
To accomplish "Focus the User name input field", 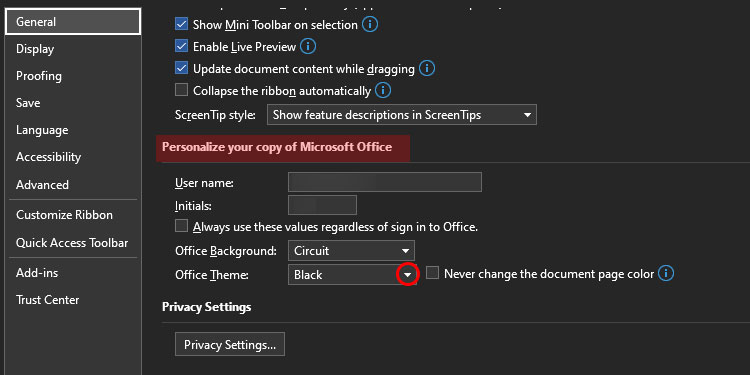I will click(x=385, y=182).
